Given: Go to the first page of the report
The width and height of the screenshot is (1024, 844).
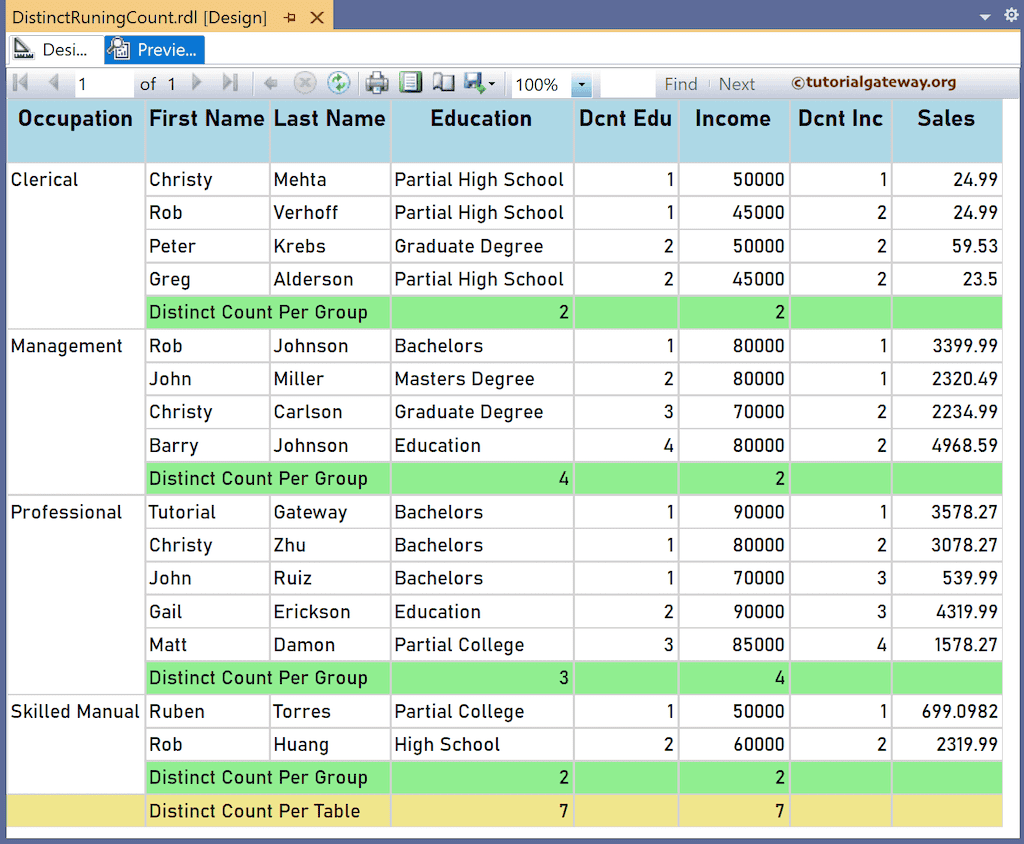Looking at the screenshot, I should [19, 84].
